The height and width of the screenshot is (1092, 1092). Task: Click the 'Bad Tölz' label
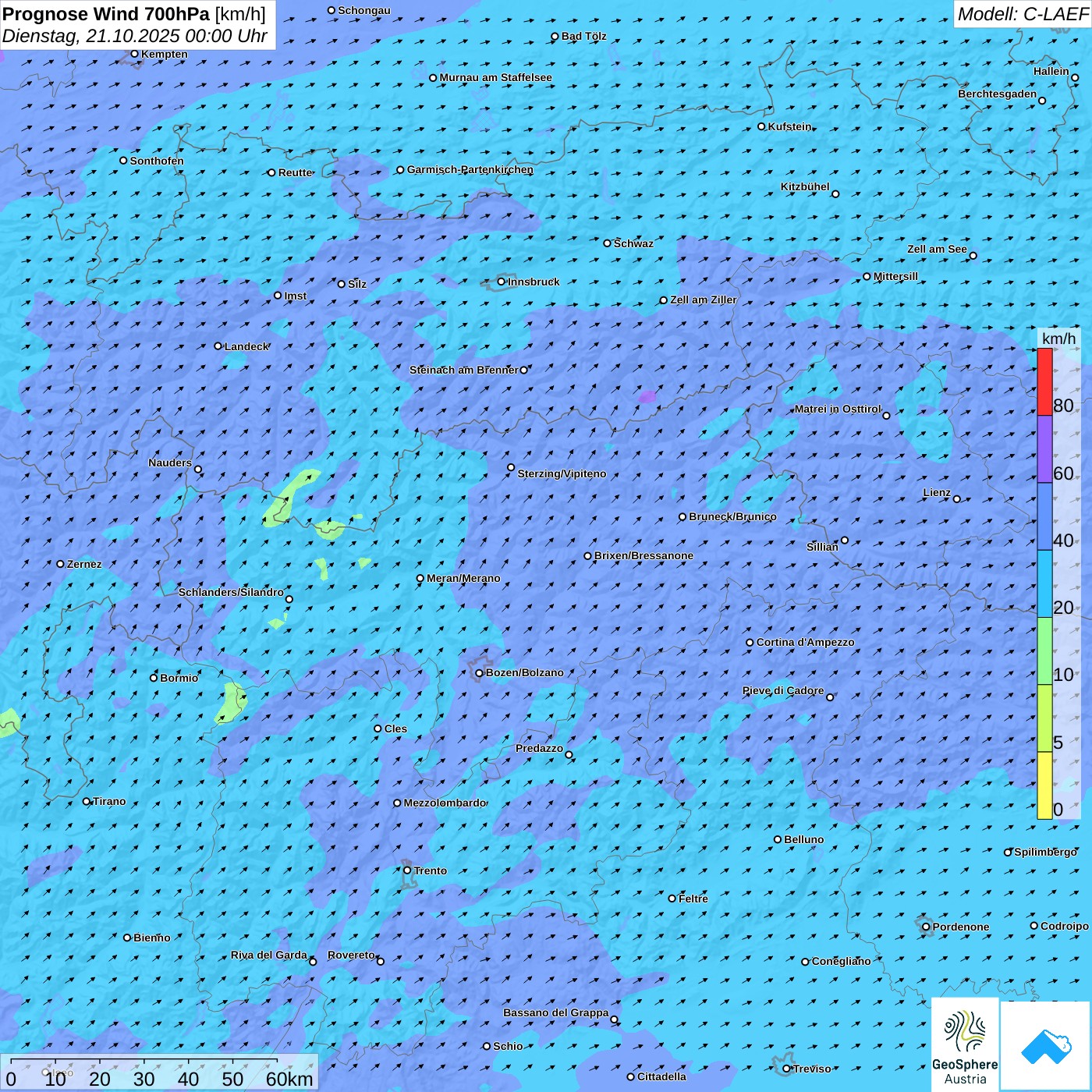583,36
